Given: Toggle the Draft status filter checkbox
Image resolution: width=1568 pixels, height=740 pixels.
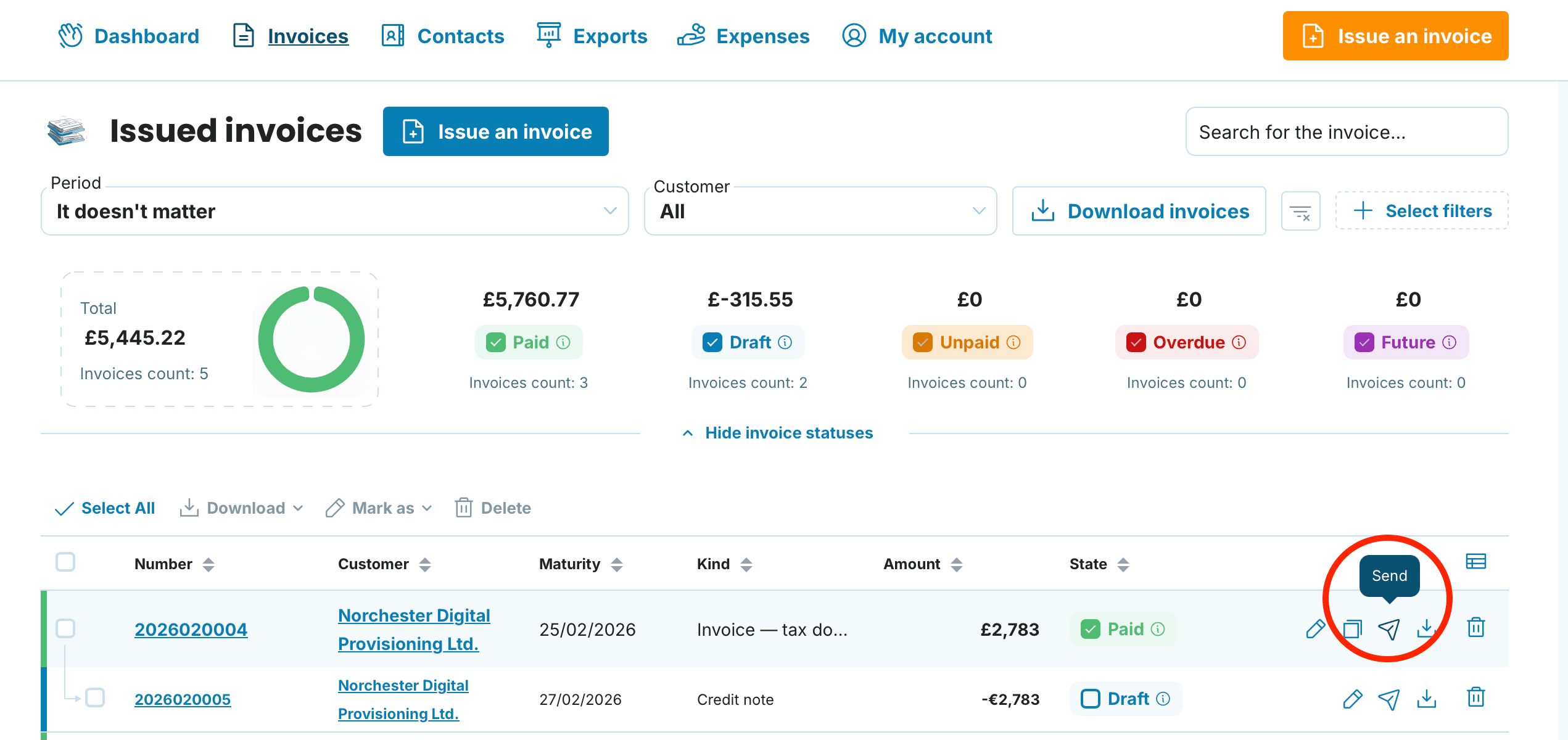Looking at the screenshot, I should tap(712, 342).
